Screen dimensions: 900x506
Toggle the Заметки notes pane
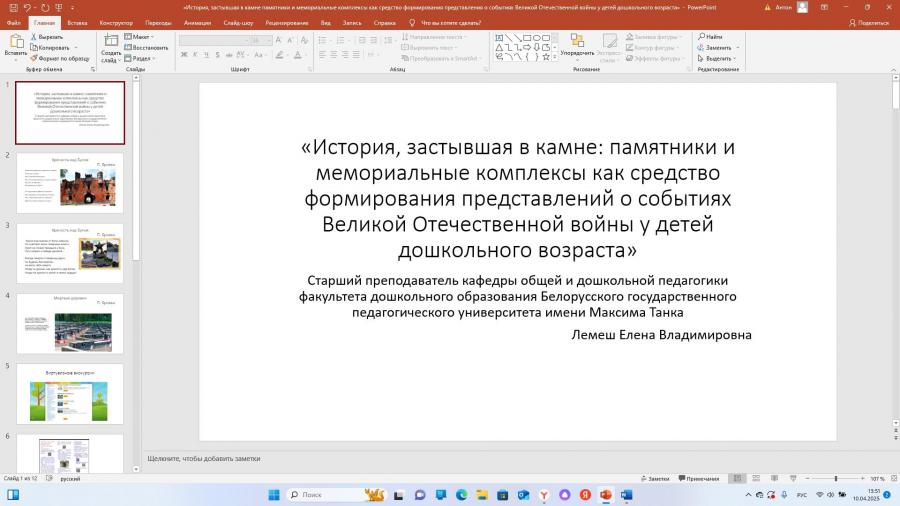point(655,478)
